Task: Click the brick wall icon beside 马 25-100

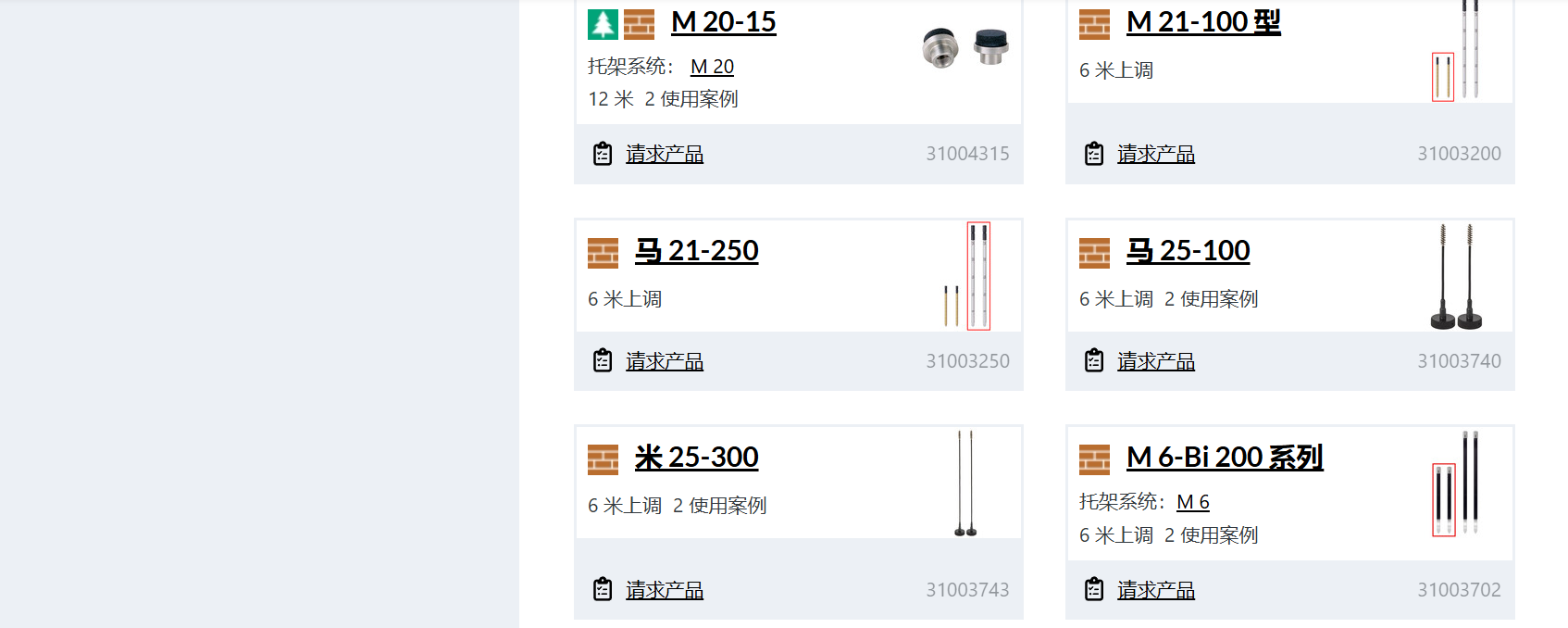Action: (x=1094, y=253)
